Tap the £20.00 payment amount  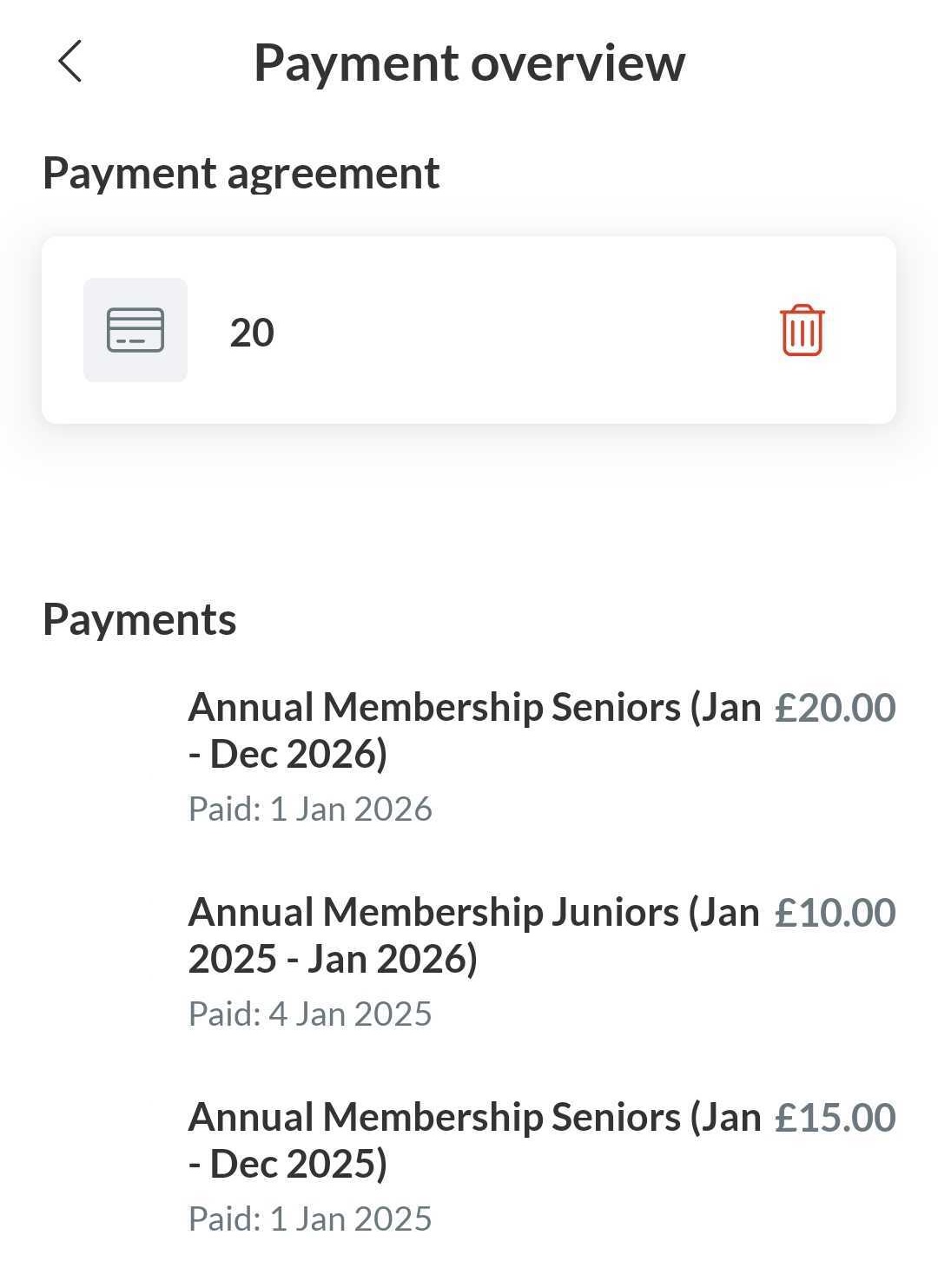point(835,708)
